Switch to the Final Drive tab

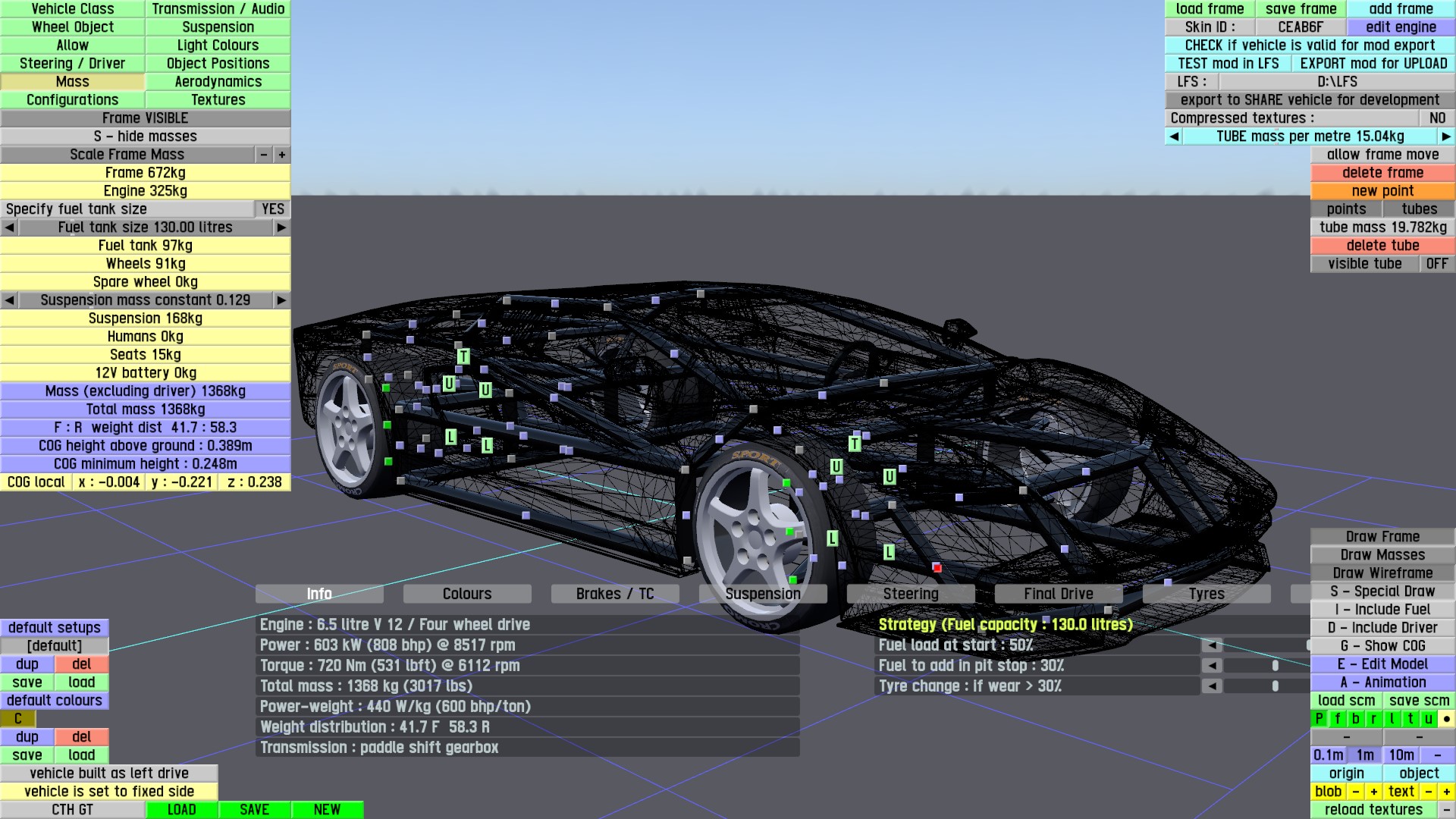(x=1058, y=594)
